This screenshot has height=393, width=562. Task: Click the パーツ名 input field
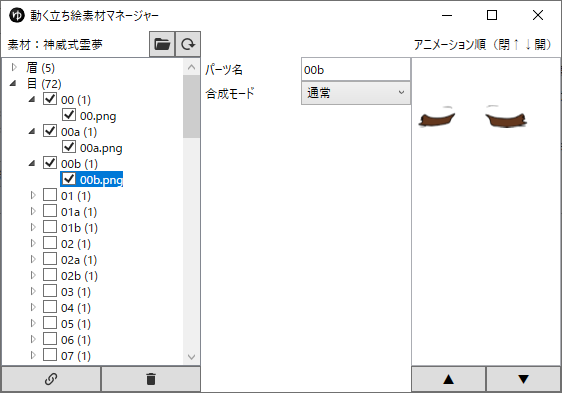356,70
